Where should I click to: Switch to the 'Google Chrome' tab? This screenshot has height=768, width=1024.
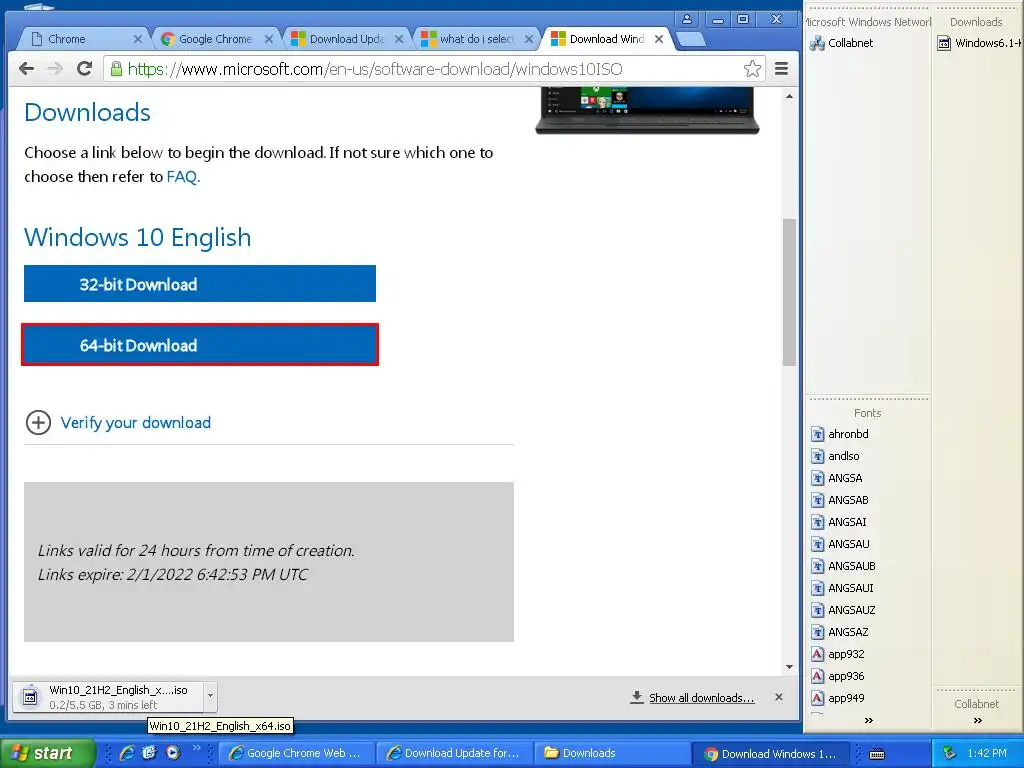[x=216, y=39]
